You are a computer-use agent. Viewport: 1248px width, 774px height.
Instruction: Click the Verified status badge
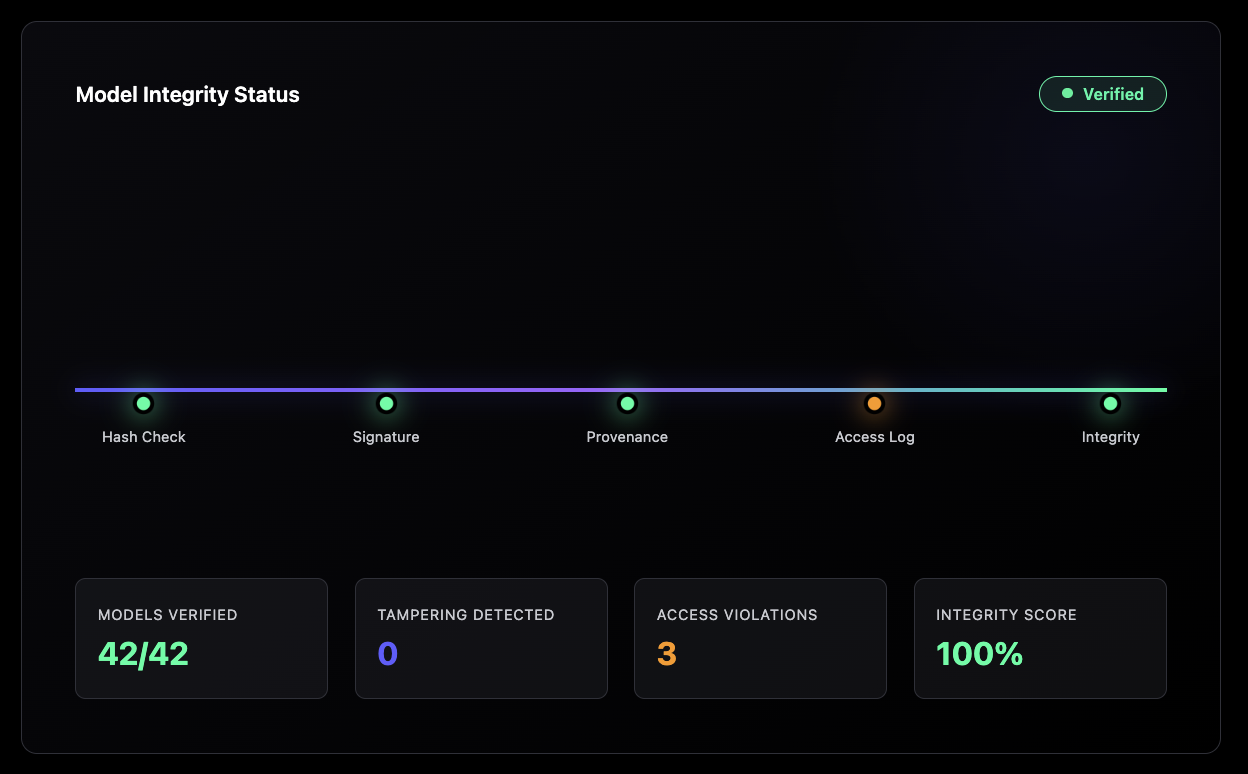point(1102,94)
